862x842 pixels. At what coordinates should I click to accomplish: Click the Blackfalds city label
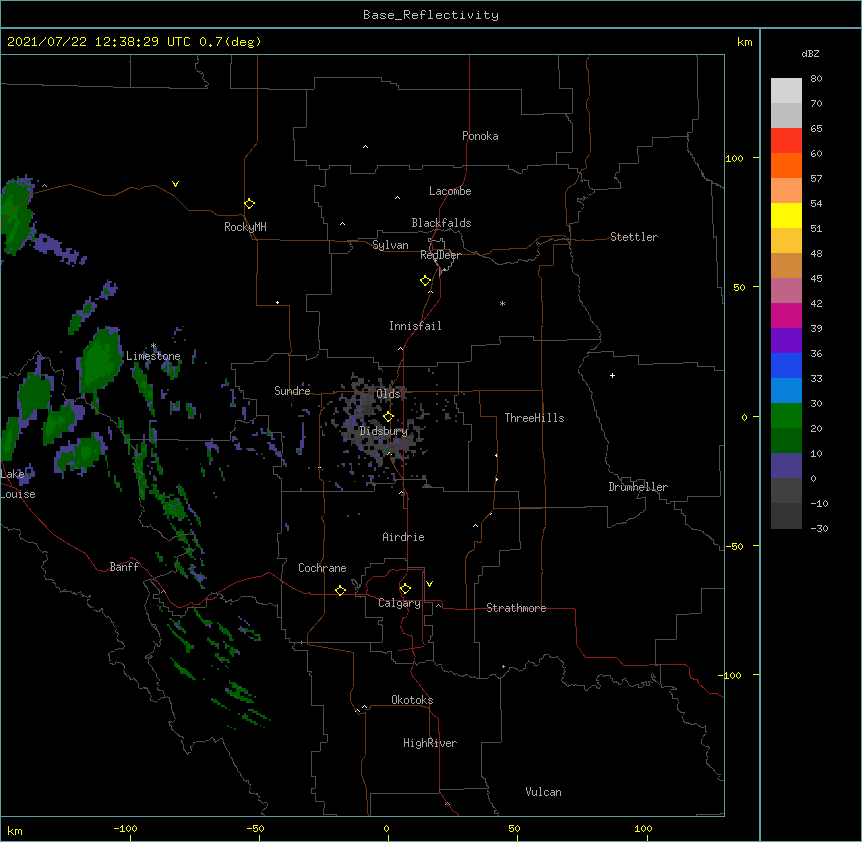pyautogui.click(x=441, y=223)
